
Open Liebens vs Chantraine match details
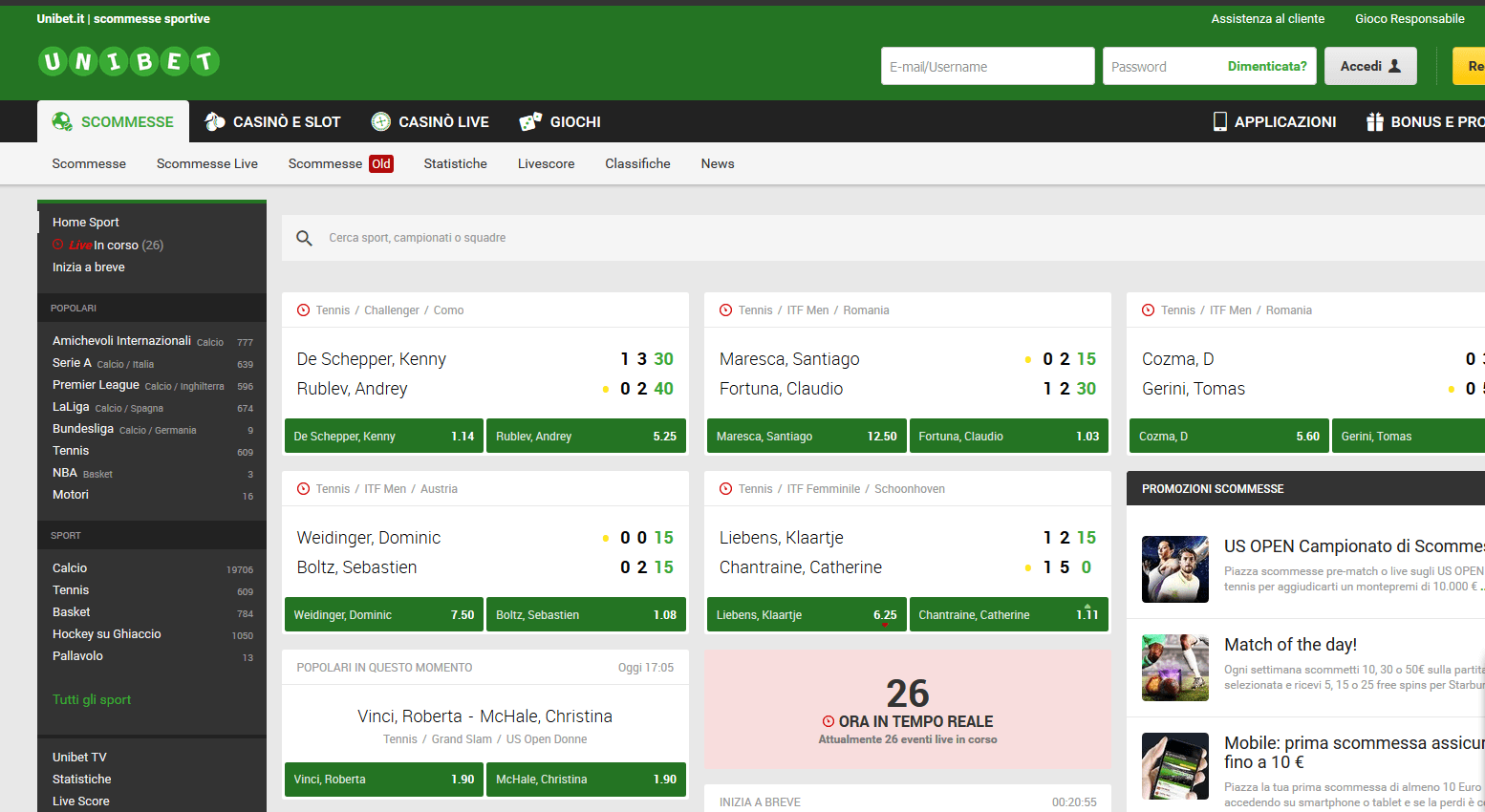click(908, 552)
